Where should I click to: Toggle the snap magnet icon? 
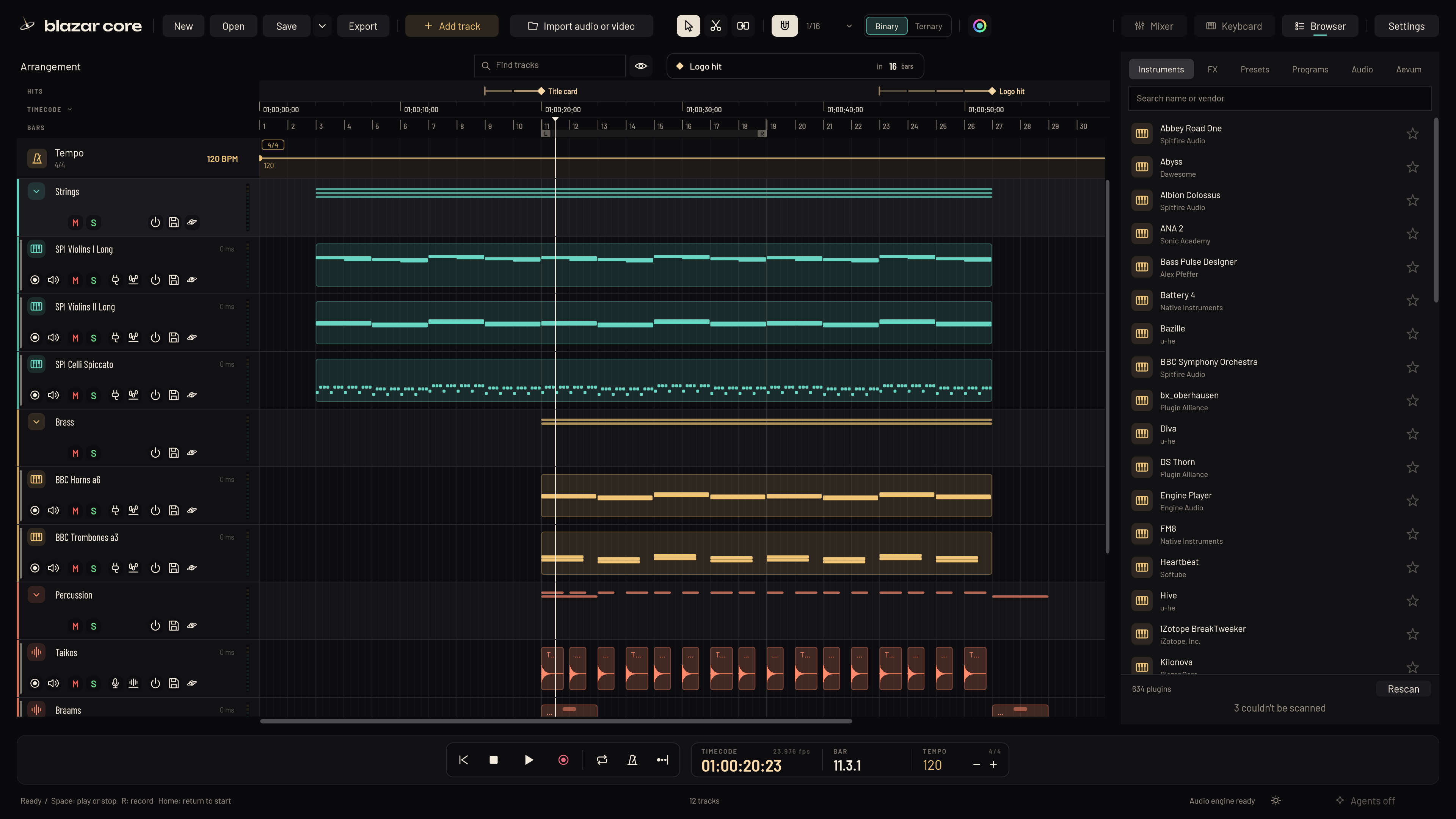(x=784, y=26)
